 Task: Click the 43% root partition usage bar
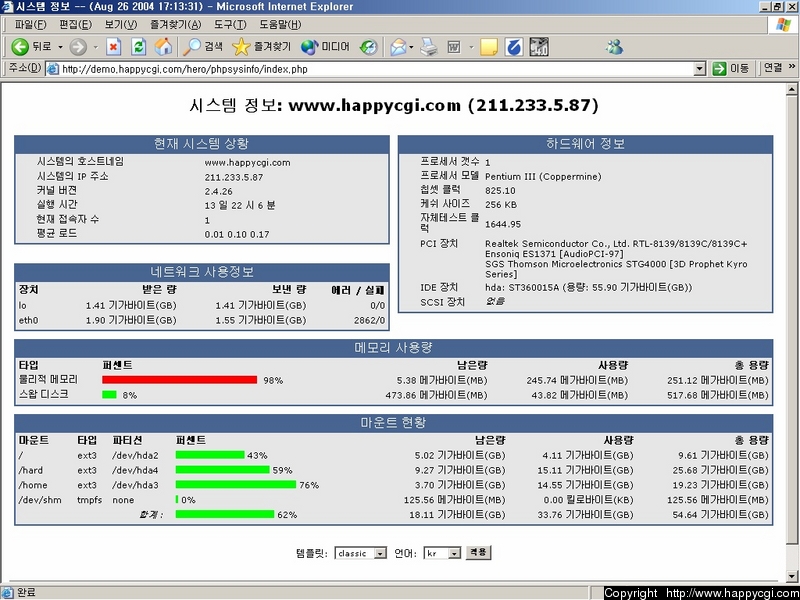point(210,455)
